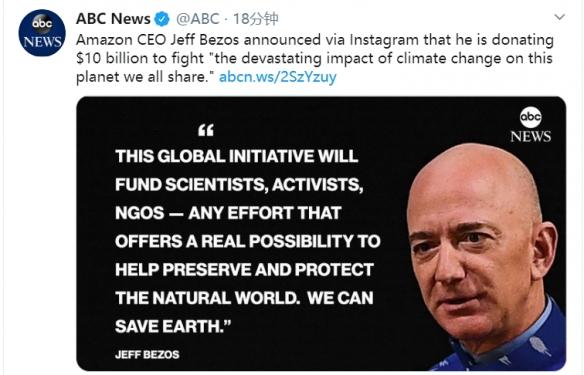Expand the tweet options chevron
Image resolution: width=584 pixels, height=375 pixels.
(x=559, y=17)
